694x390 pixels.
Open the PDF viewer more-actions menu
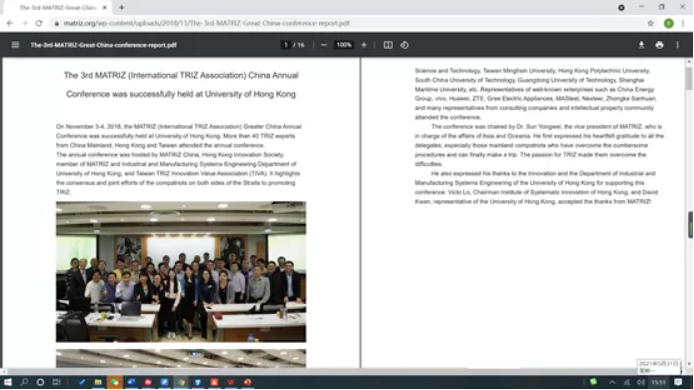pyautogui.click(x=678, y=45)
